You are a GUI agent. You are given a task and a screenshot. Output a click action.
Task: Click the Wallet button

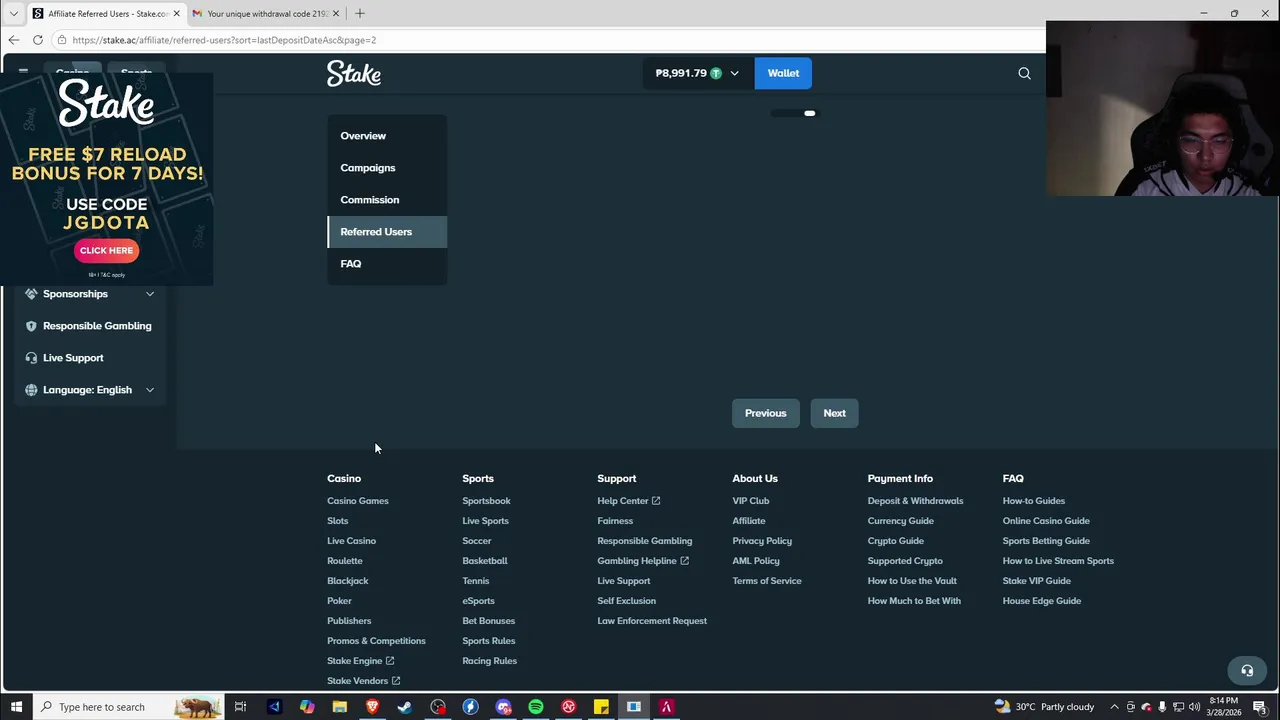tap(783, 73)
